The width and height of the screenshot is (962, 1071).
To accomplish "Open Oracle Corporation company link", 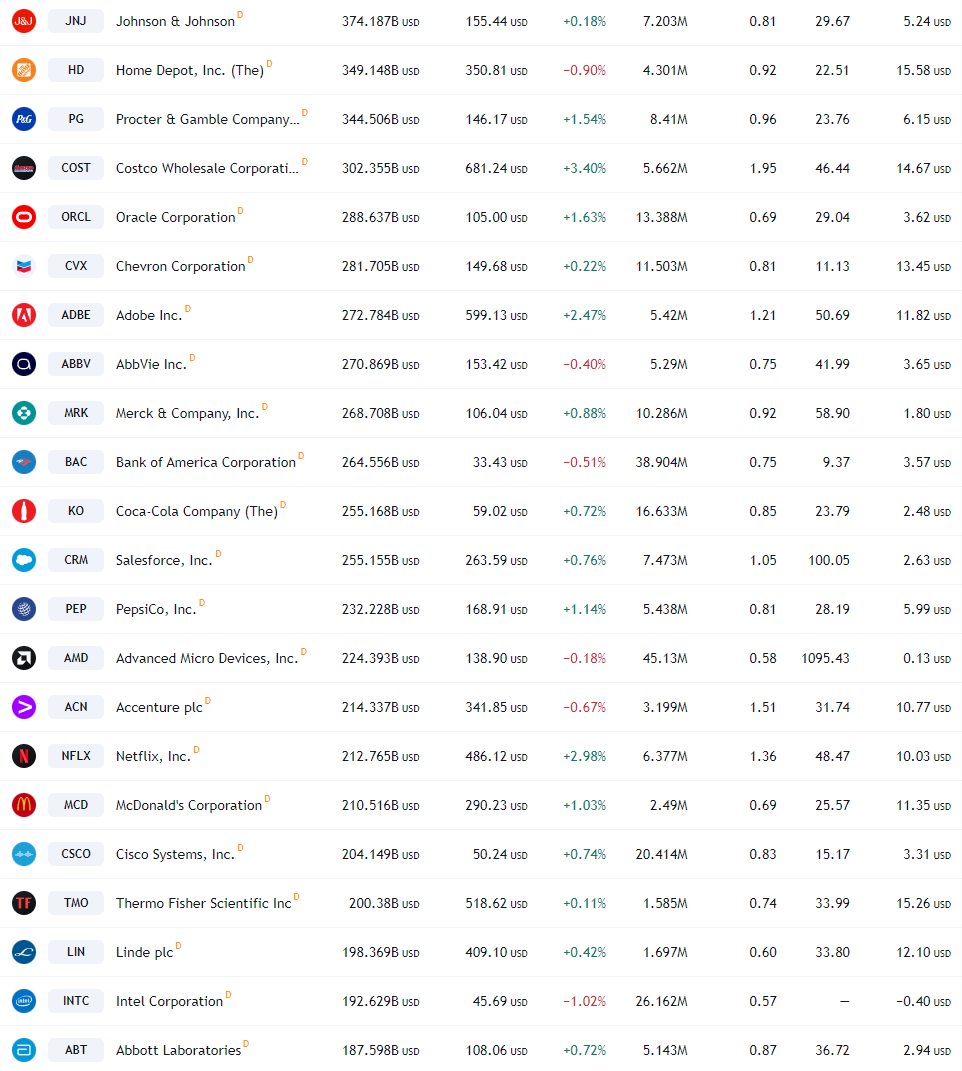I will [176, 217].
